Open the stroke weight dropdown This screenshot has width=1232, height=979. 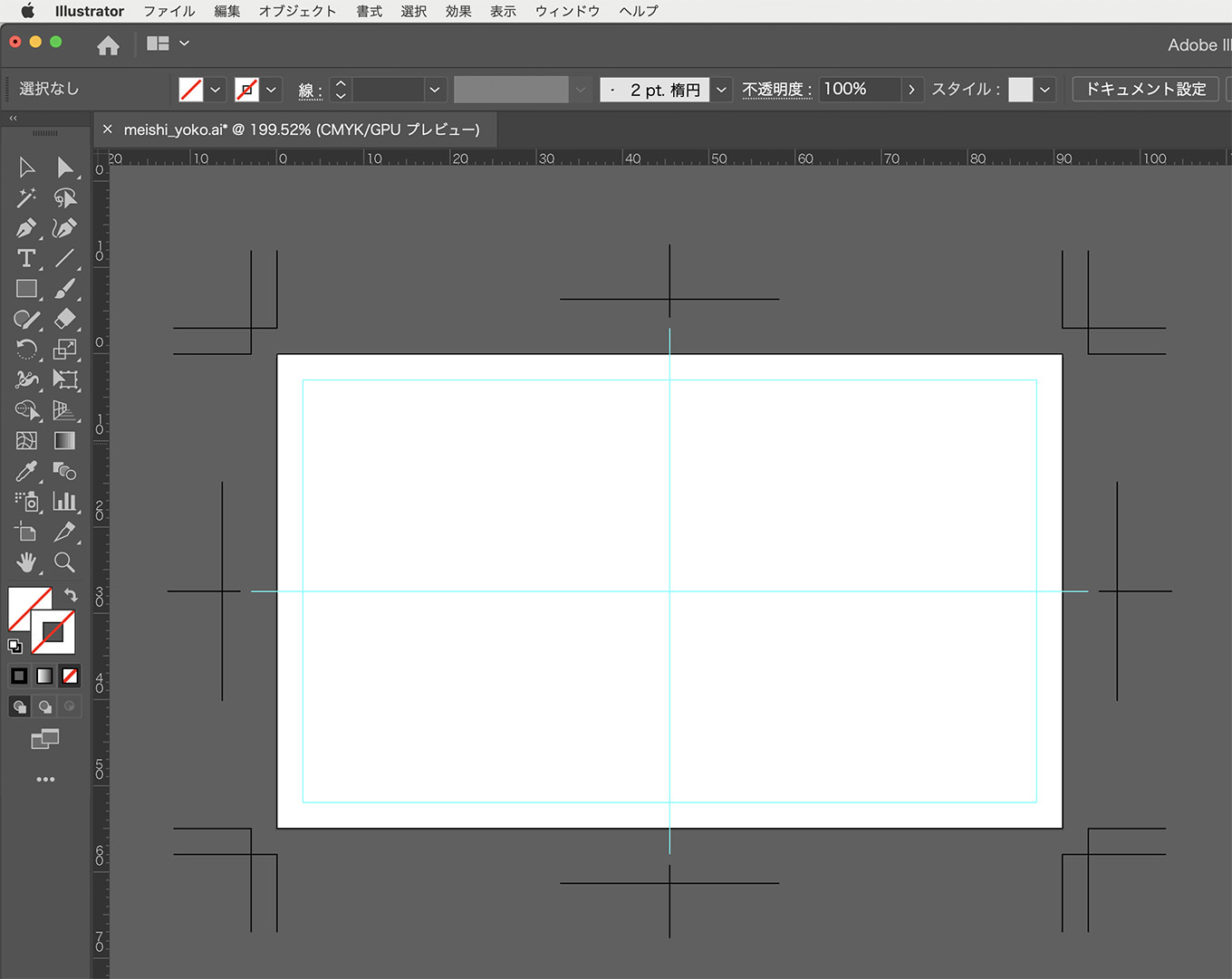[x=435, y=90]
